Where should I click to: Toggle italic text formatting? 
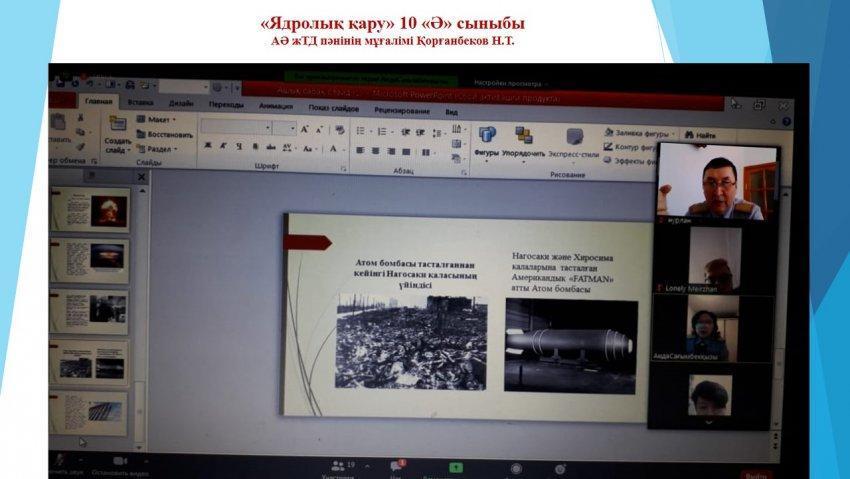[223, 148]
